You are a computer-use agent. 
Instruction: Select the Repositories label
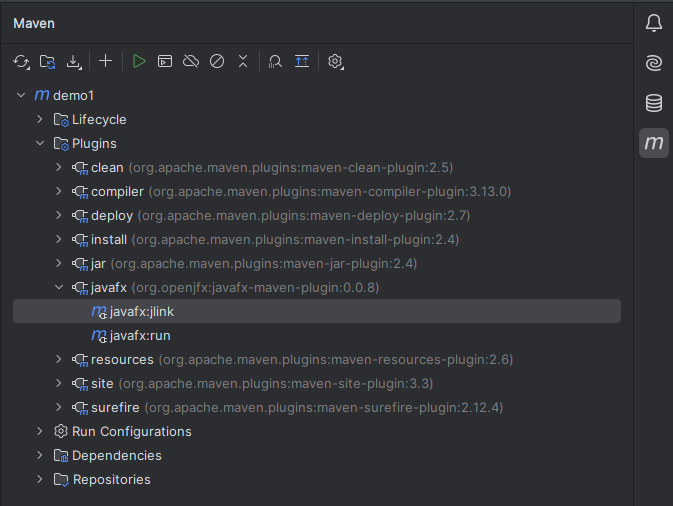pos(112,479)
